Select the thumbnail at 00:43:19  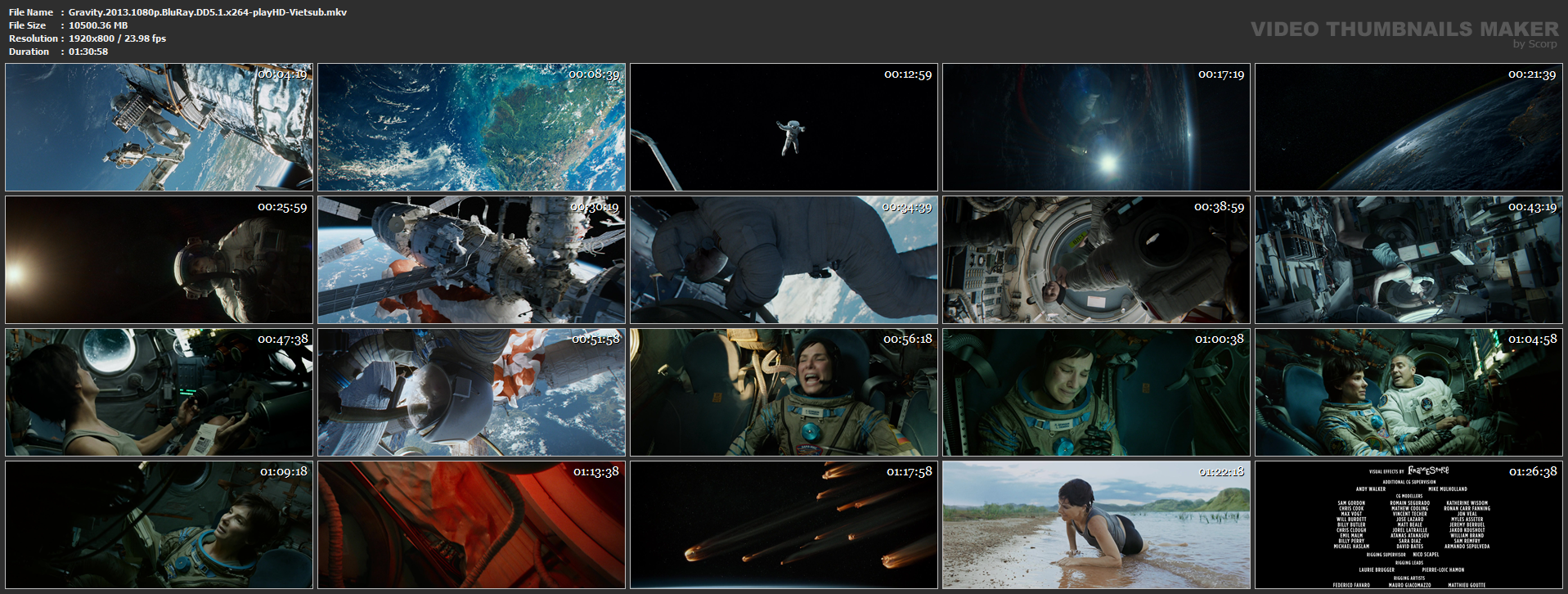tap(1409, 260)
